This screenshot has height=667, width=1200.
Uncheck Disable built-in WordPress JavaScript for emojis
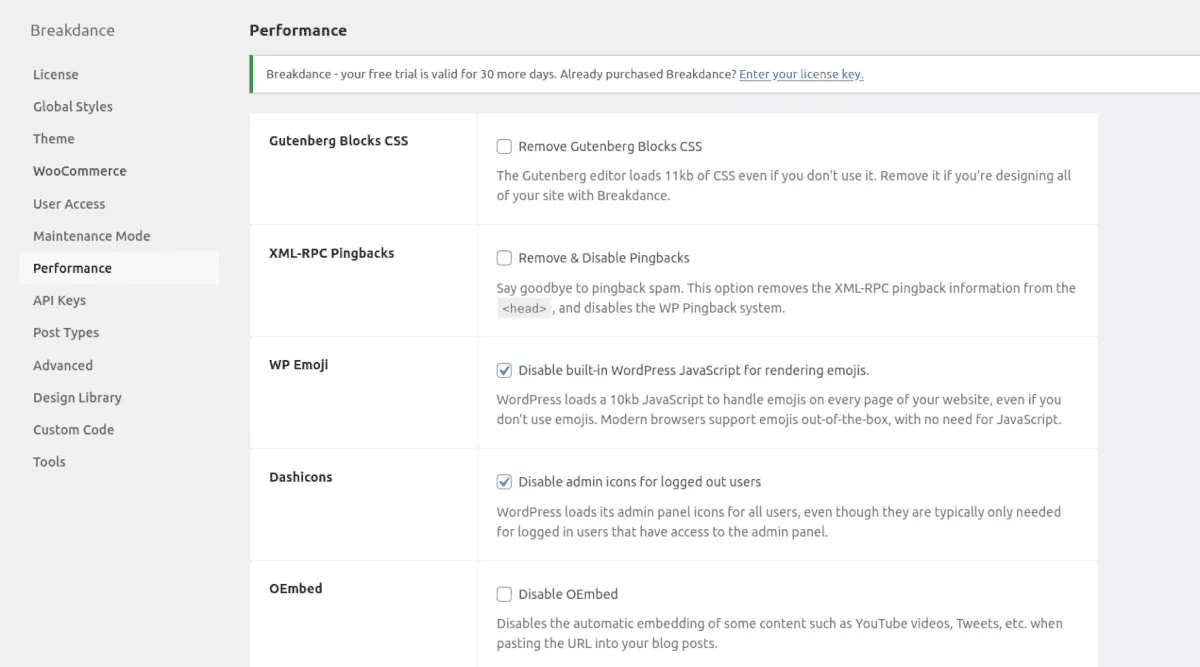pos(504,370)
